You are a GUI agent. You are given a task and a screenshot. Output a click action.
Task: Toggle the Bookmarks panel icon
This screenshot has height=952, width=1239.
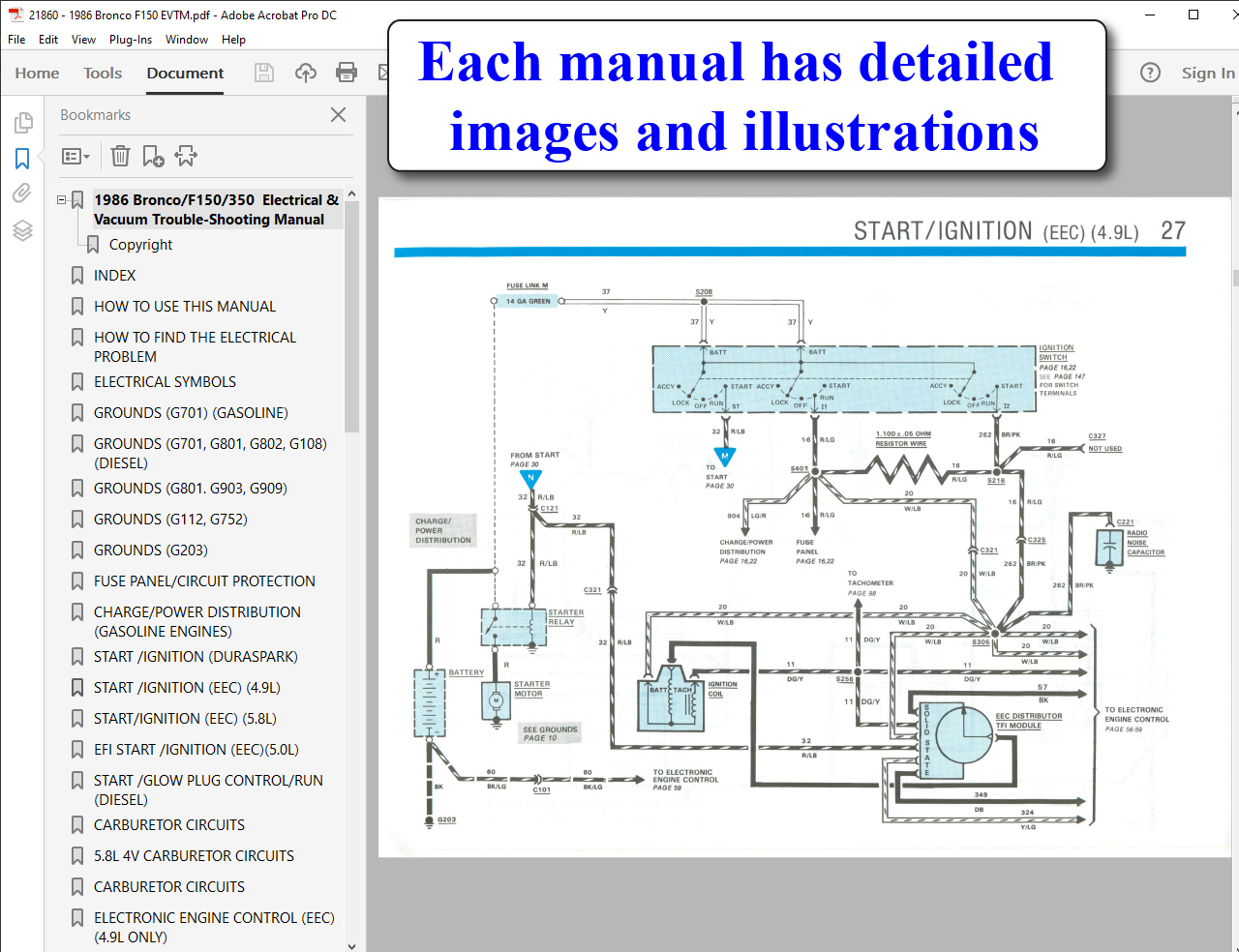pos(22,158)
